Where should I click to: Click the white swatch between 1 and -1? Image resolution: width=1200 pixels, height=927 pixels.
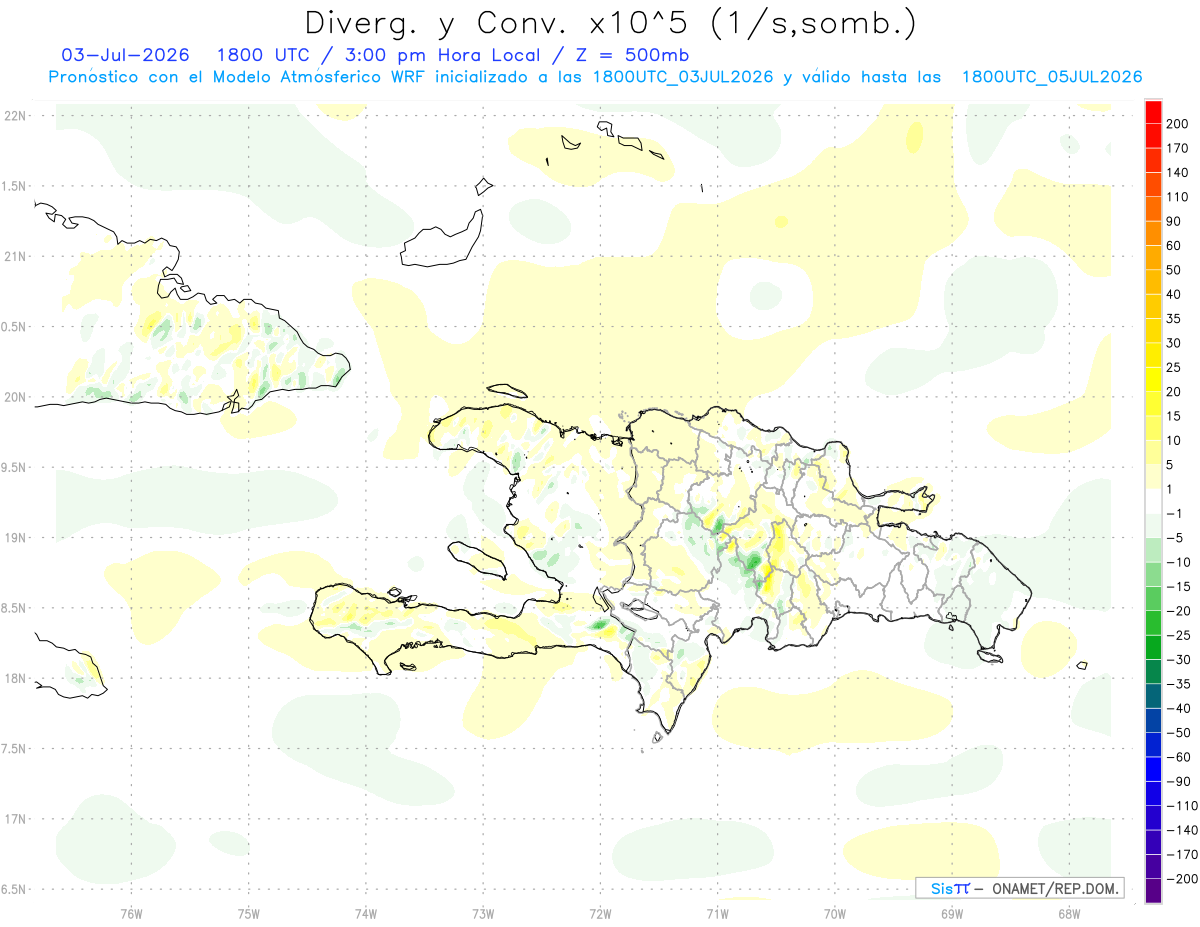coord(1153,501)
